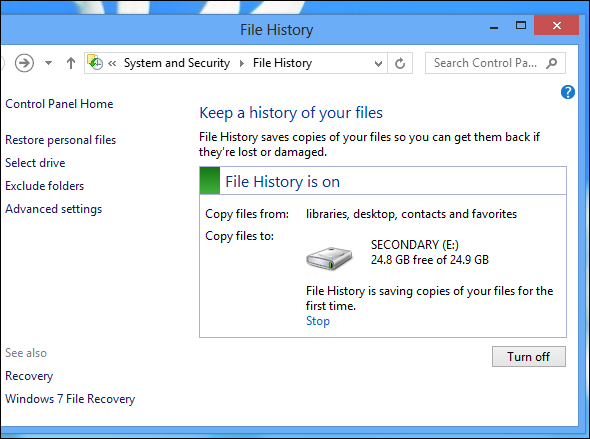Open the breadcrumb arrow after System and Security

pyautogui.click(x=242, y=63)
